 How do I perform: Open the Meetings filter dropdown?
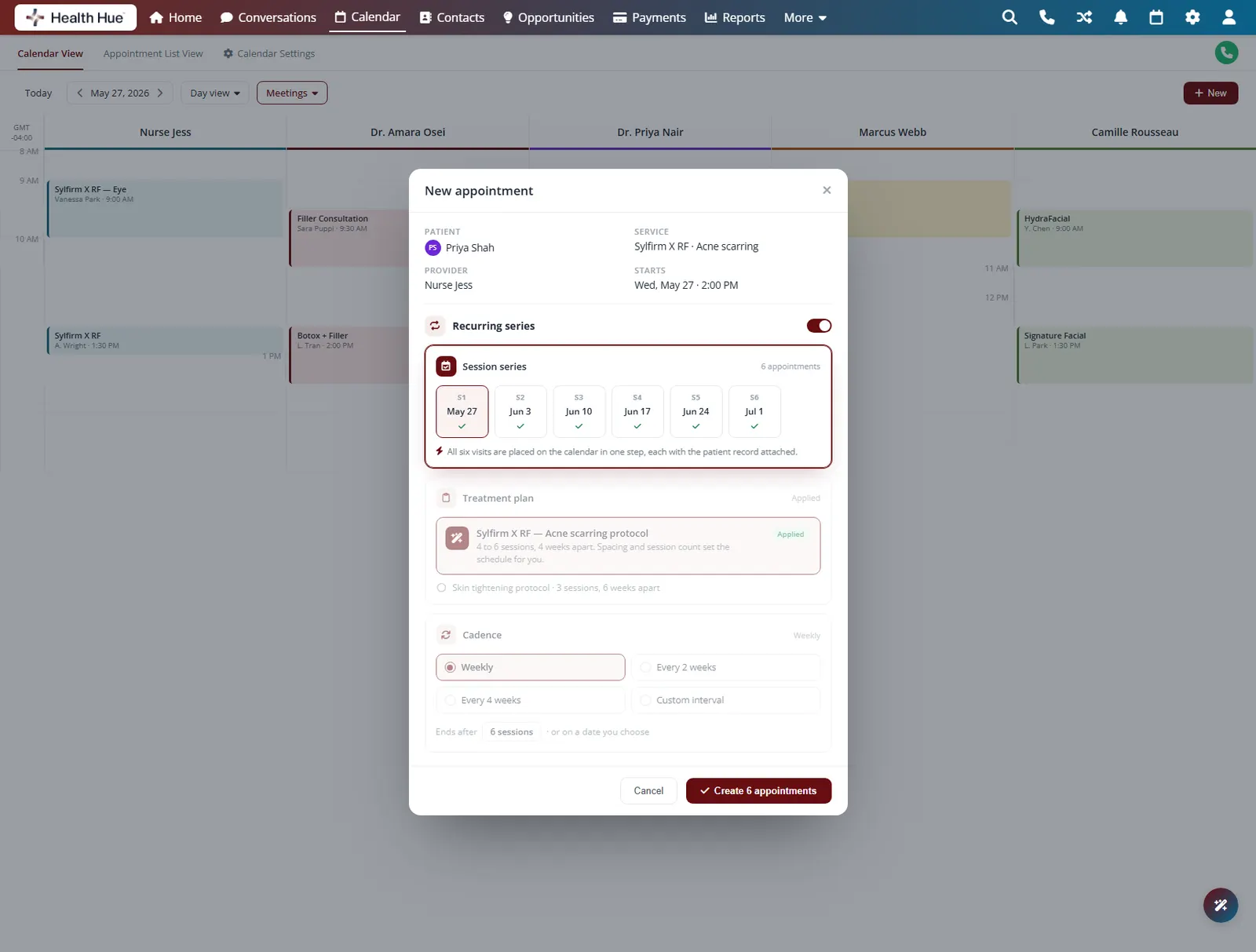point(292,93)
